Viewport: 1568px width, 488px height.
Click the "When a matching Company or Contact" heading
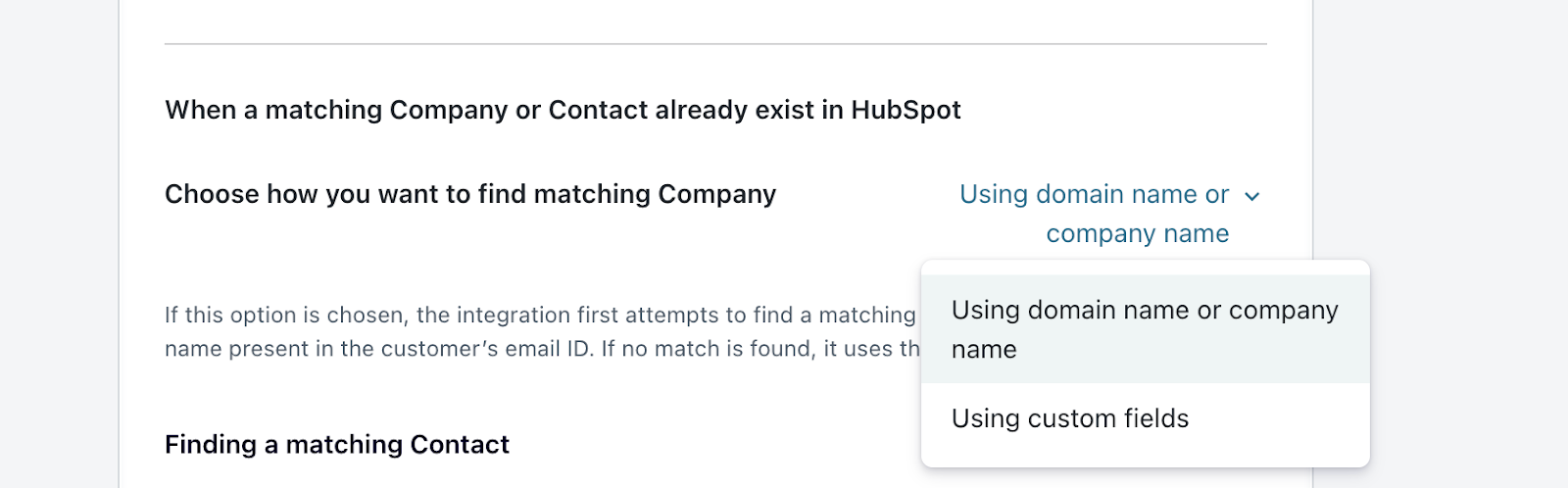click(x=563, y=110)
